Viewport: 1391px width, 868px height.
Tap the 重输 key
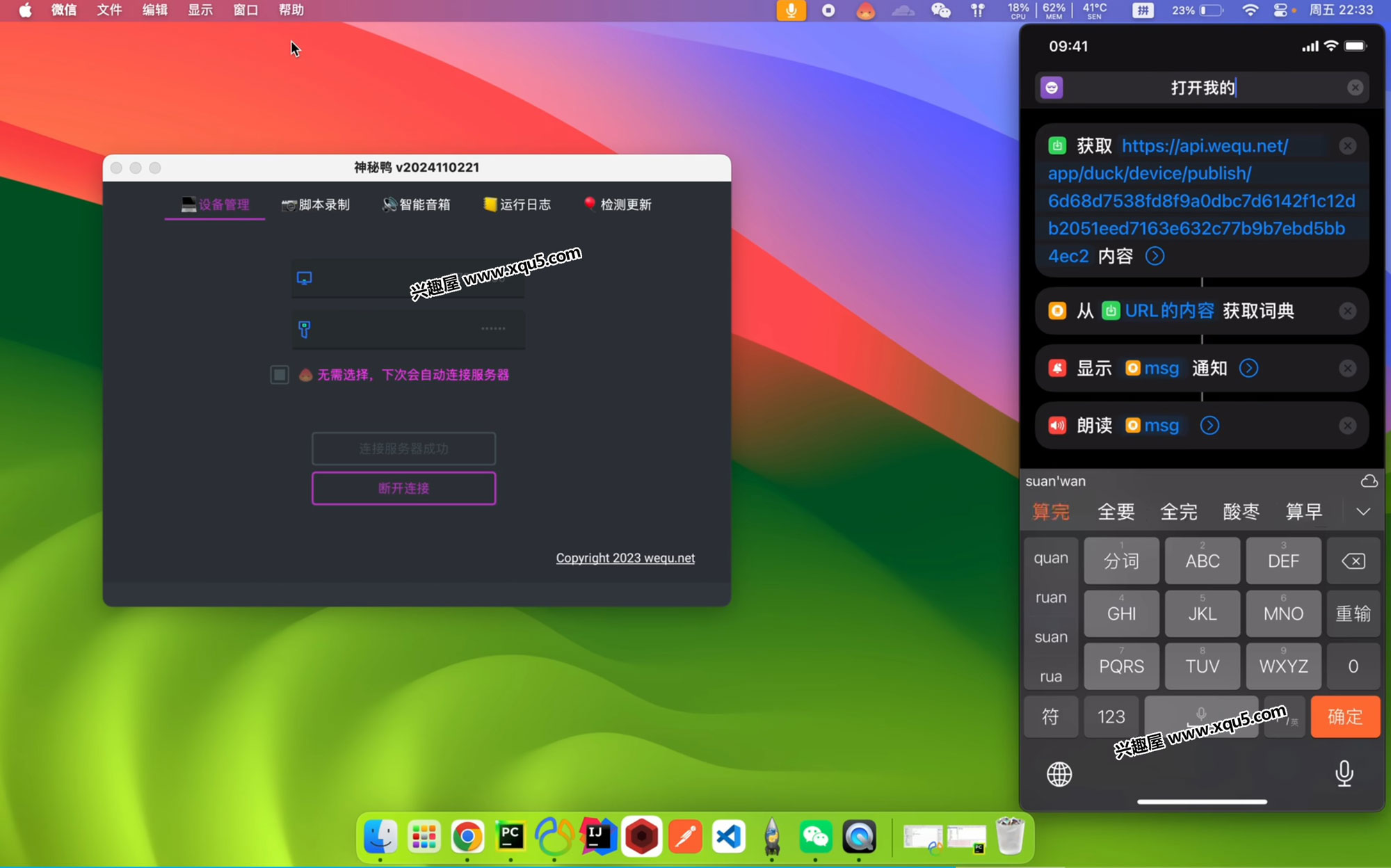point(1353,613)
